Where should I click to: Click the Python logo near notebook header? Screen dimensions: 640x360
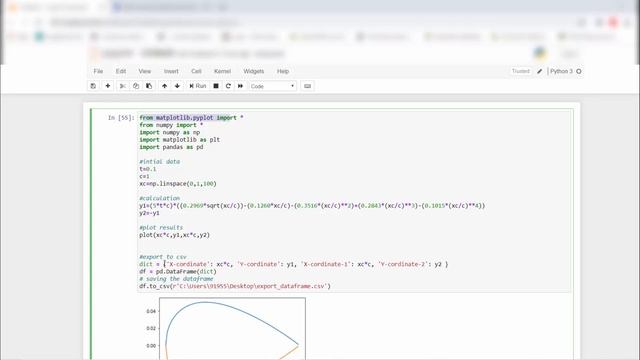click(x=540, y=53)
